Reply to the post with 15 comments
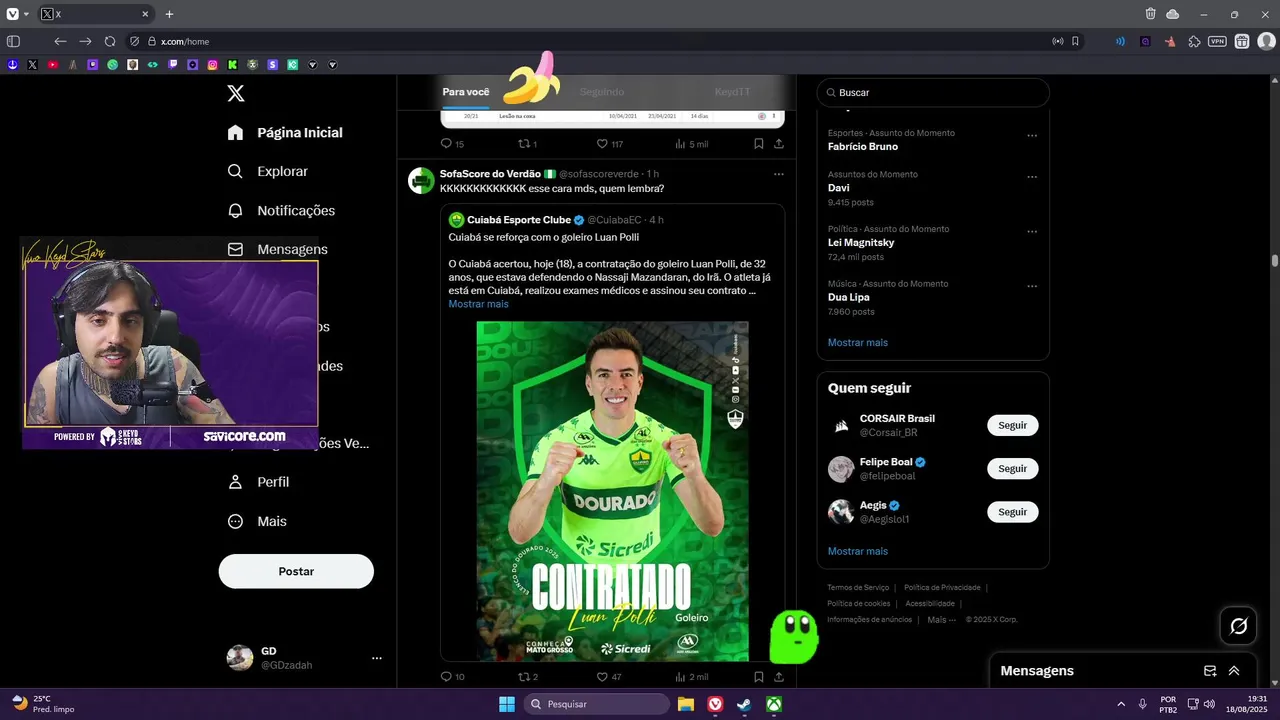 [x=452, y=144]
